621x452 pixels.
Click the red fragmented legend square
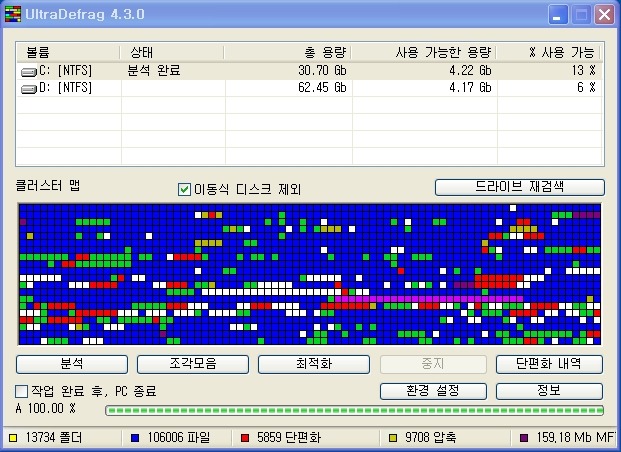click(245, 438)
